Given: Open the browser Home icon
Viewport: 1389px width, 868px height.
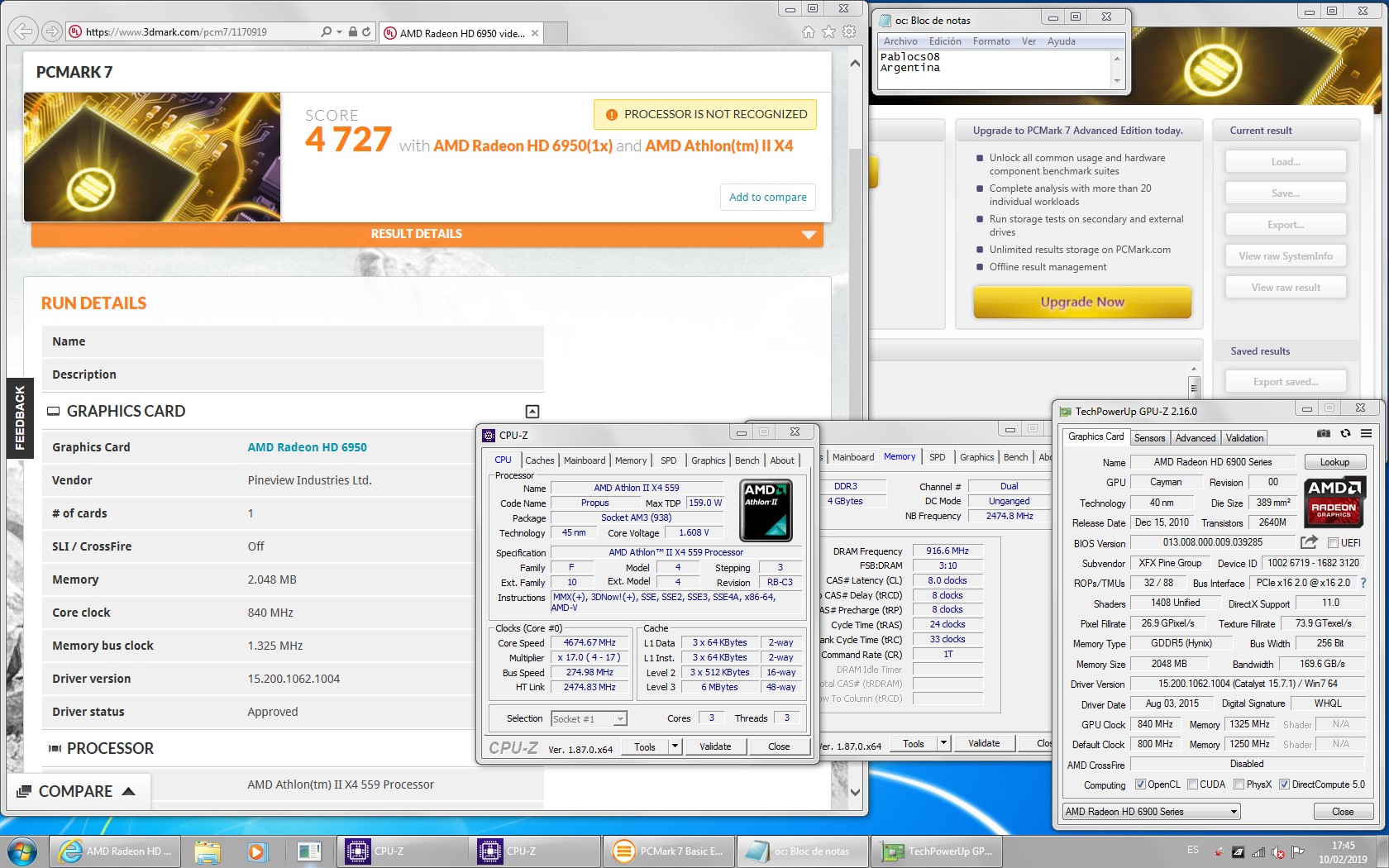Looking at the screenshot, I should pos(809,31).
